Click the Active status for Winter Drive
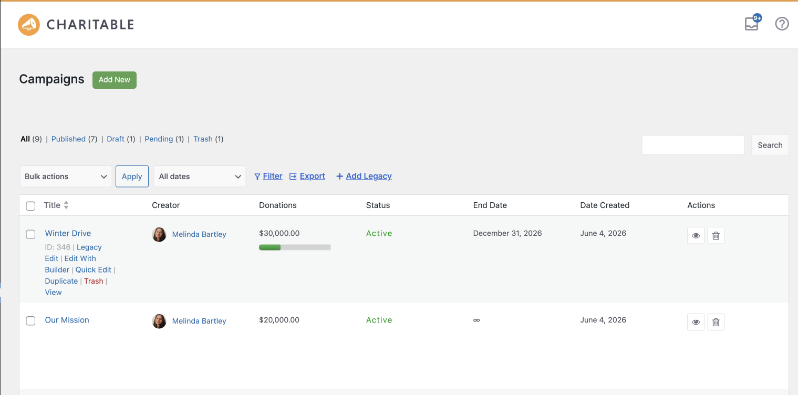798x395 pixels. click(379, 233)
